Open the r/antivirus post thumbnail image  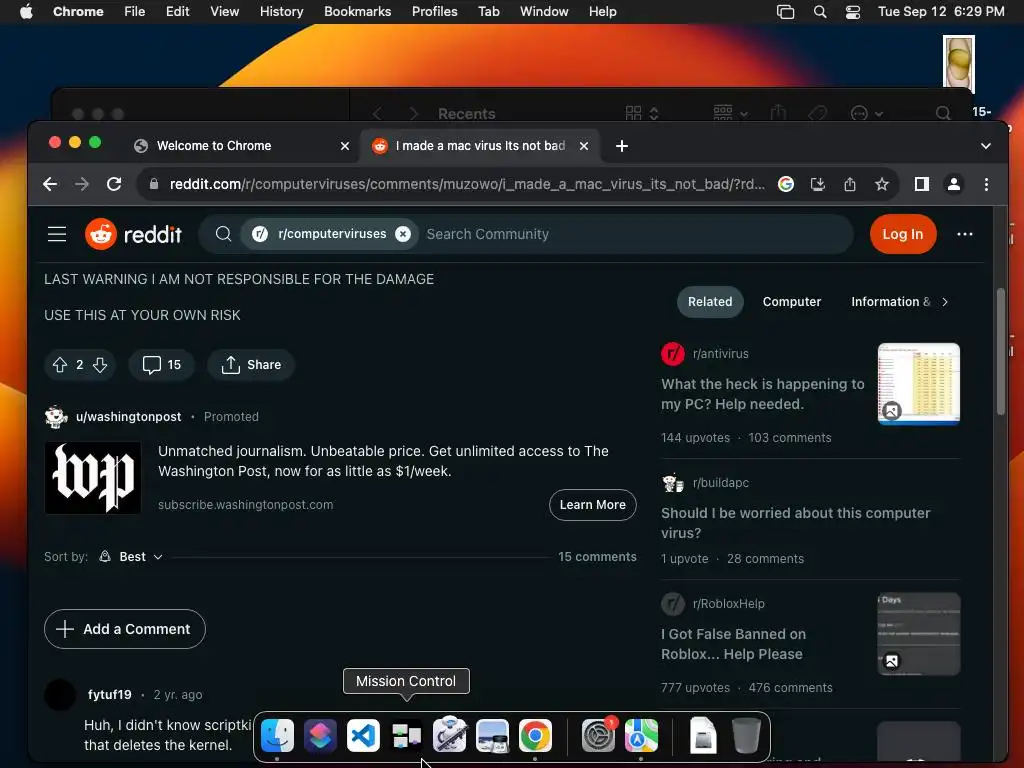tap(919, 384)
